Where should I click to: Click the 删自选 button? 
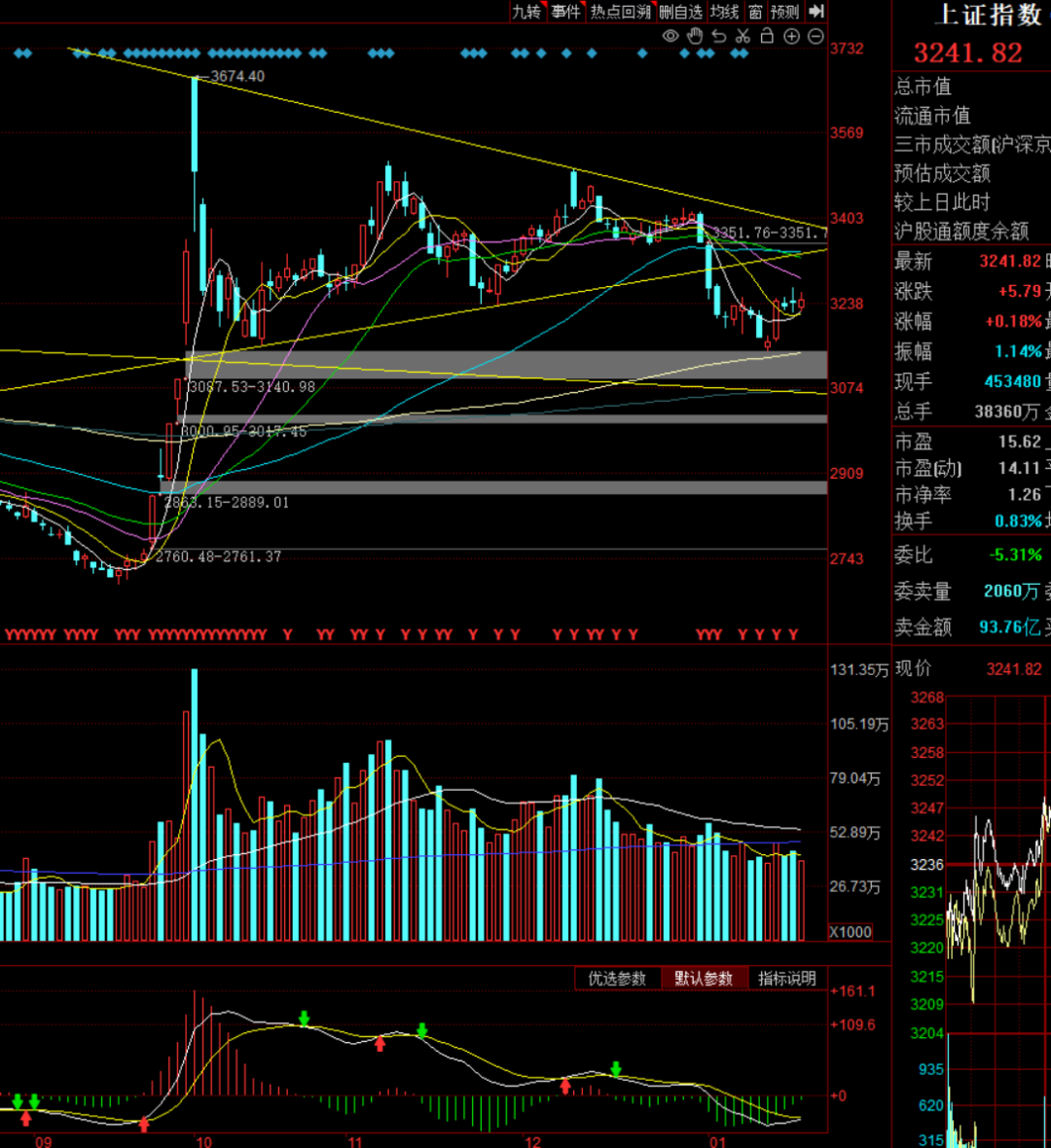tap(680, 12)
